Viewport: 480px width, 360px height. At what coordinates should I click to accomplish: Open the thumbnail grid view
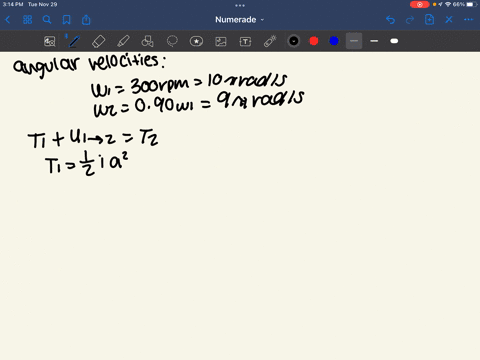[x=27, y=20]
